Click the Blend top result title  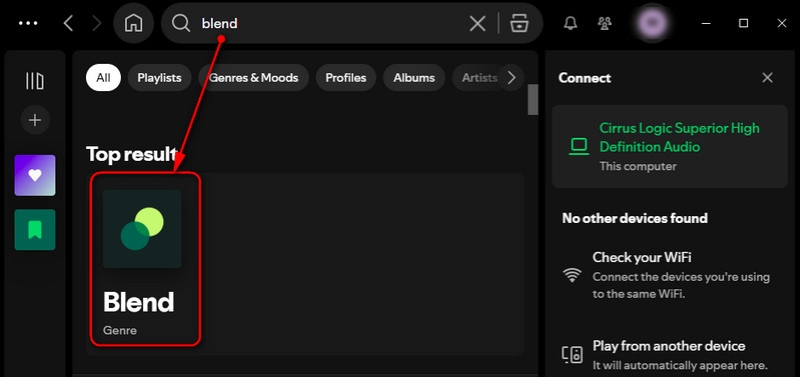click(x=138, y=302)
